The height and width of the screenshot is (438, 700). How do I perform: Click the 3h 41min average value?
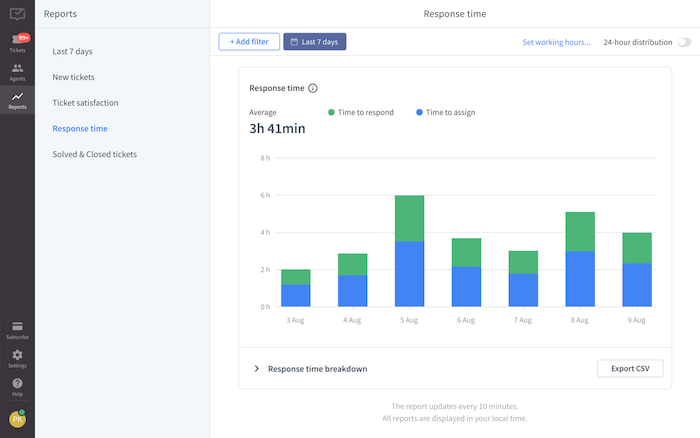[x=277, y=129]
